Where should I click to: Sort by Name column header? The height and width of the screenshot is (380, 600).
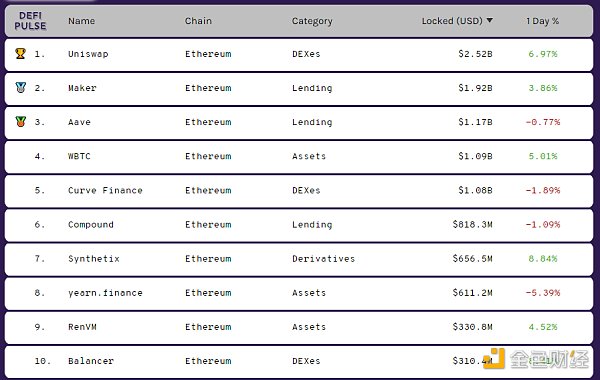tap(82, 21)
